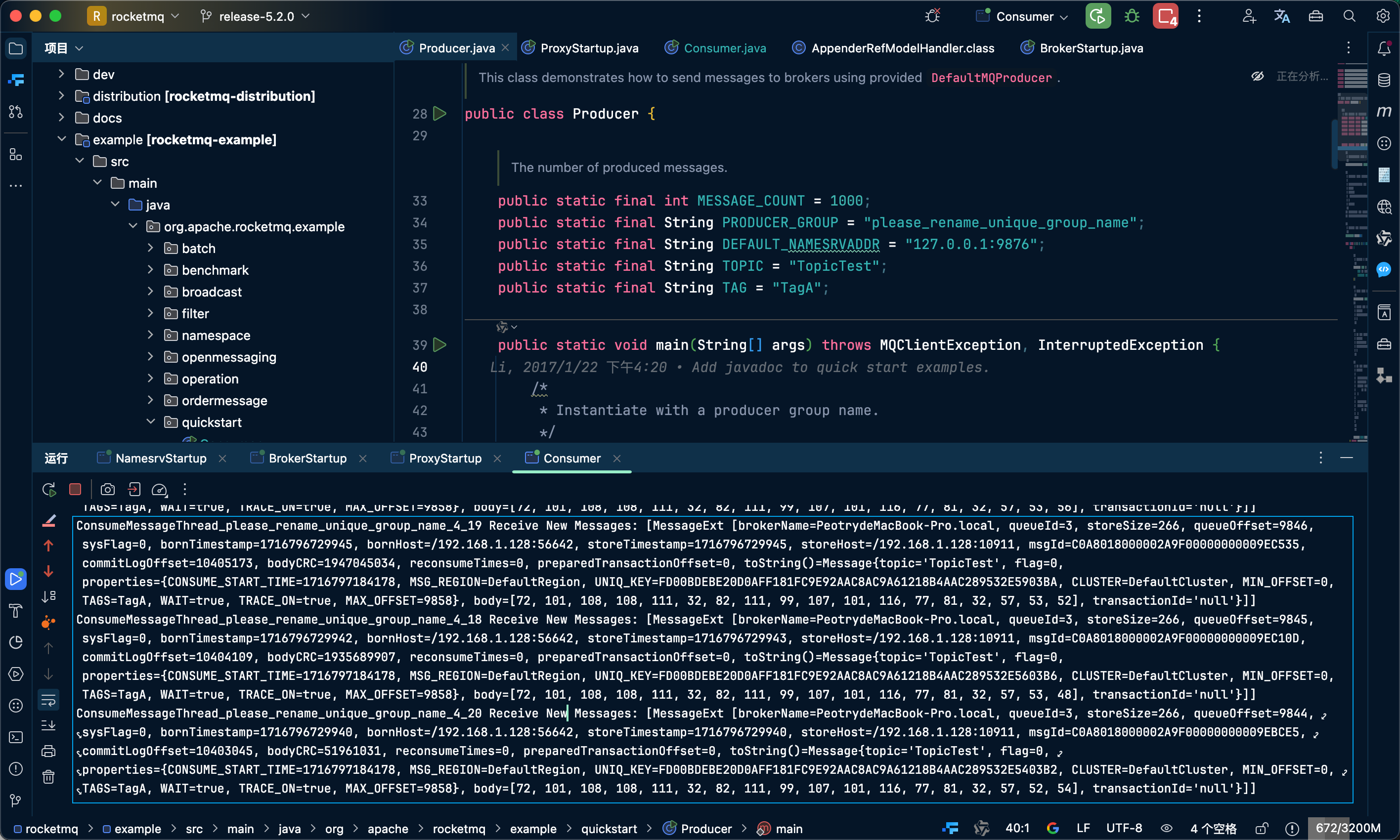Run the Producer class from the line 28 gutter arrow

click(440, 114)
